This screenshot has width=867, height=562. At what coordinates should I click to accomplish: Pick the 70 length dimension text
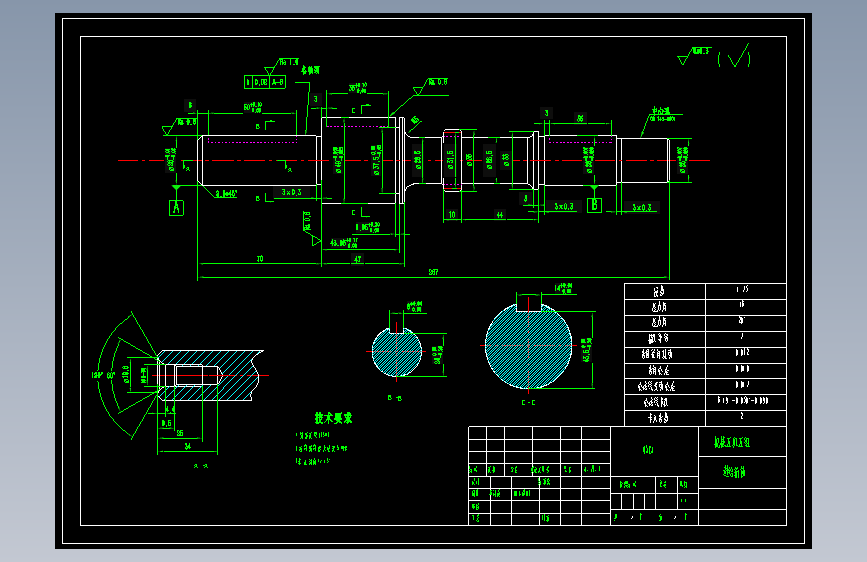coord(260,258)
